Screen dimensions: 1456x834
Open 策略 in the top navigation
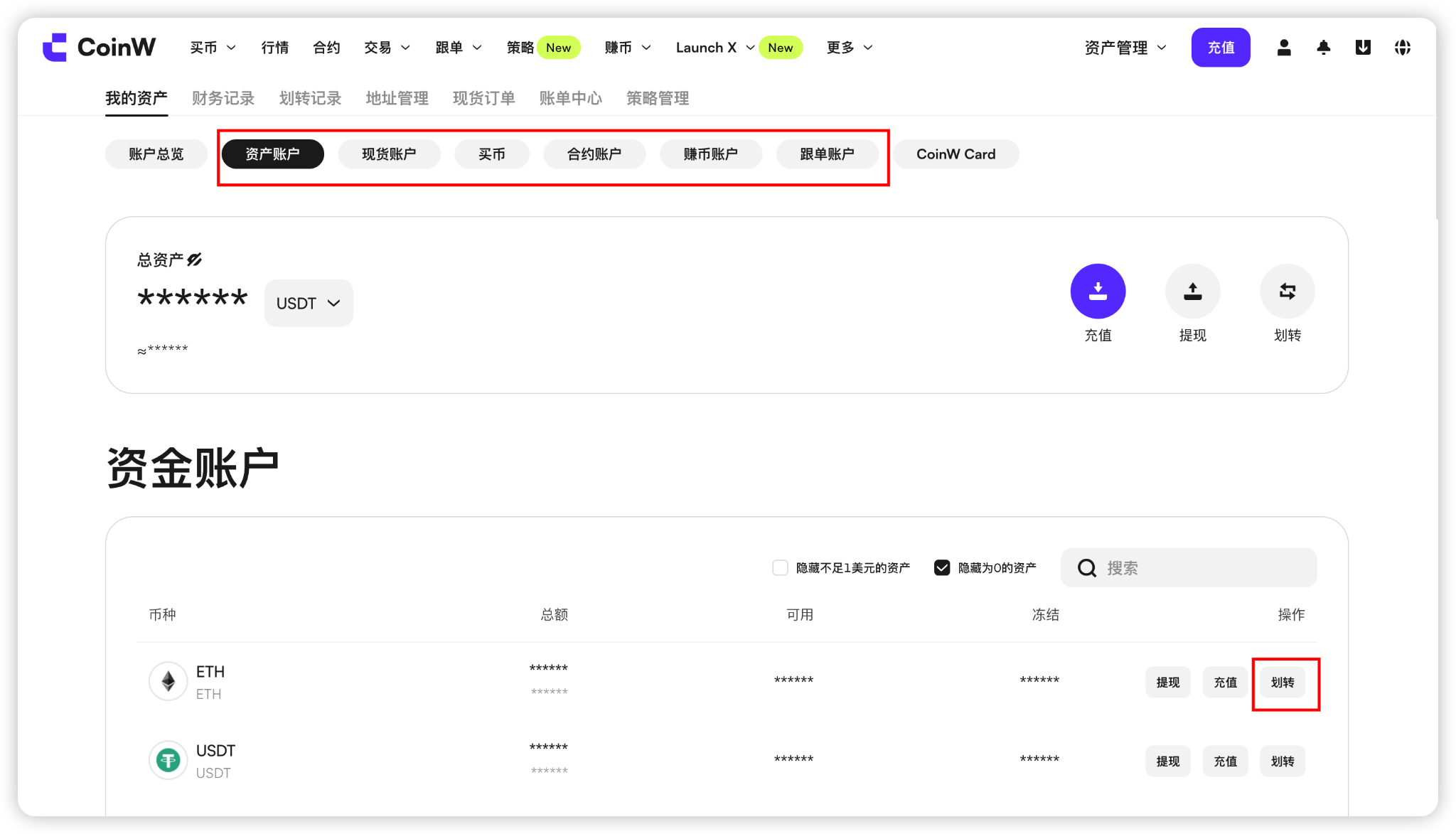pos(520,48)
